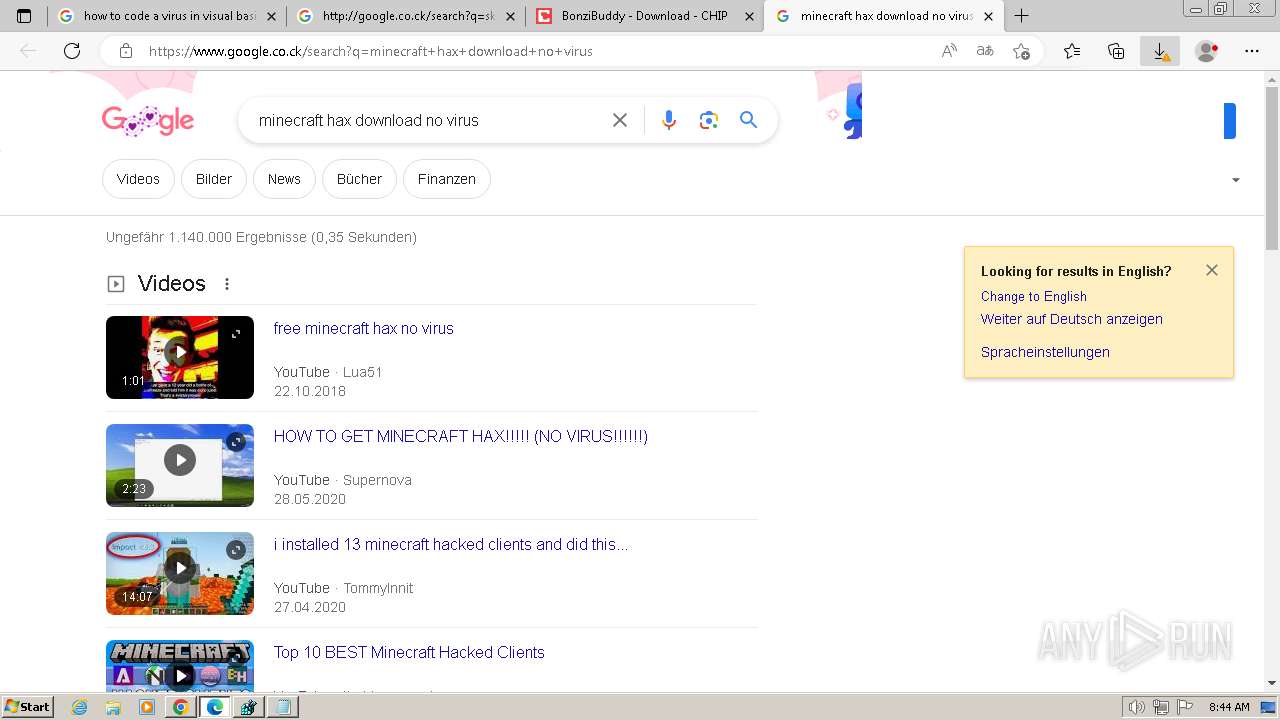Clear the search box with the X icon

[x=620, y=120]
